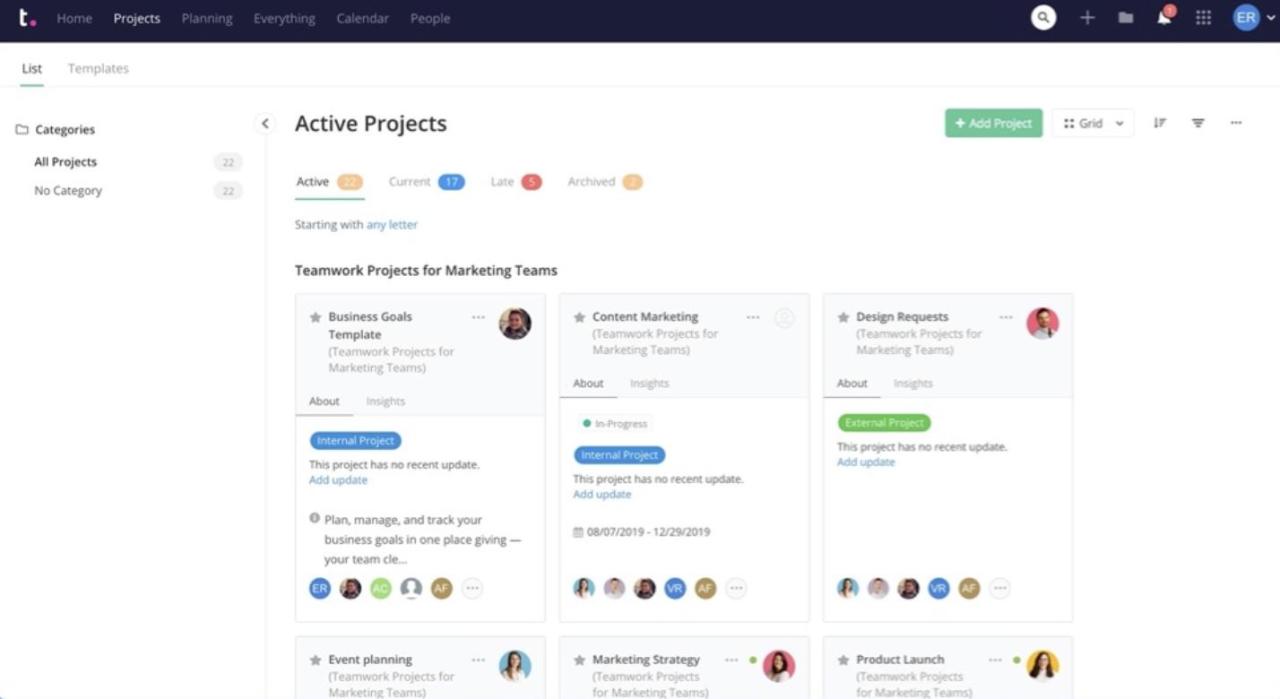Viewport: 1280px width, 699px height.
Task: Click the Add Project button
Action: [993, 122]
